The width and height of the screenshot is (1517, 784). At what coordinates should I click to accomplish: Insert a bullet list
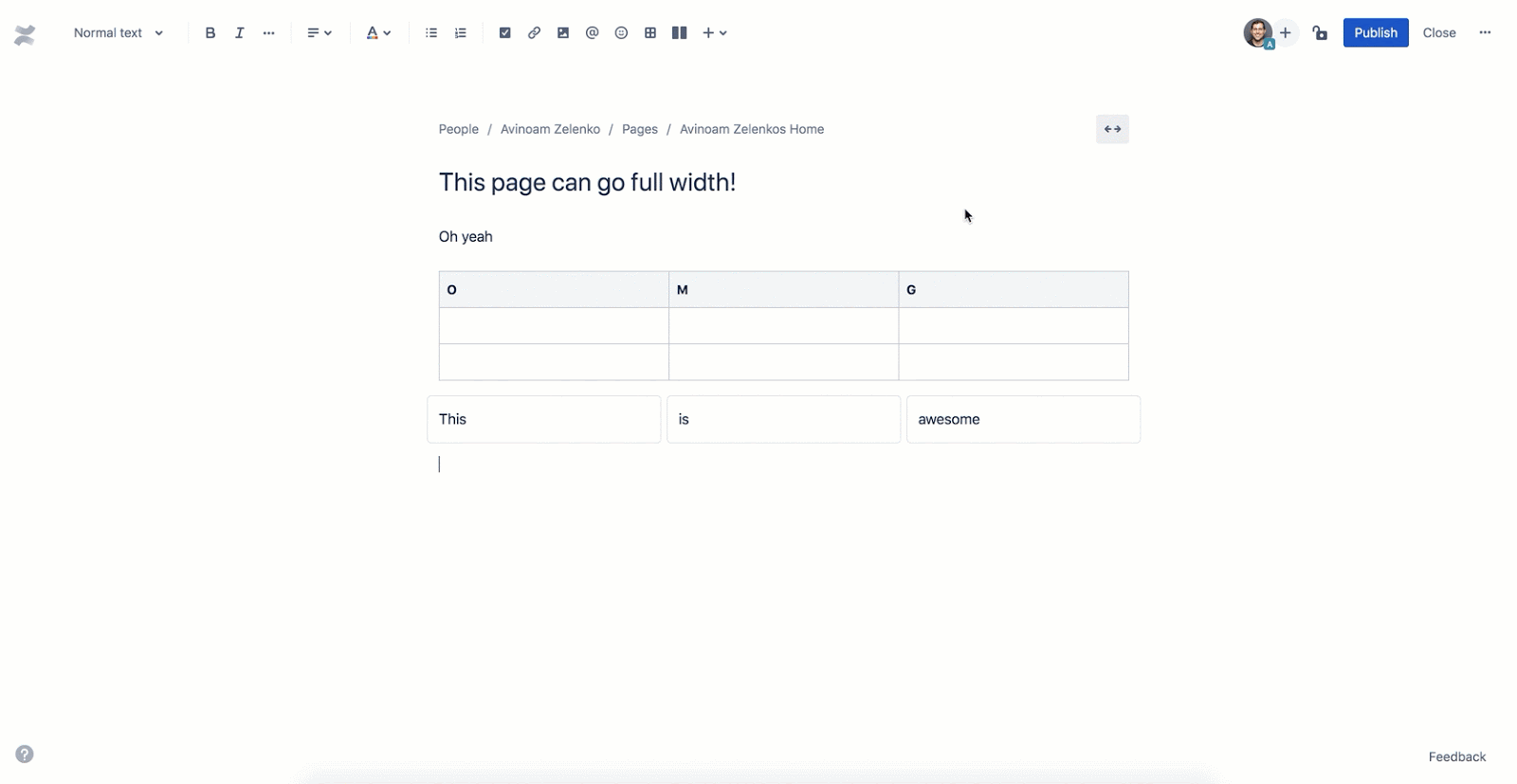431,33
